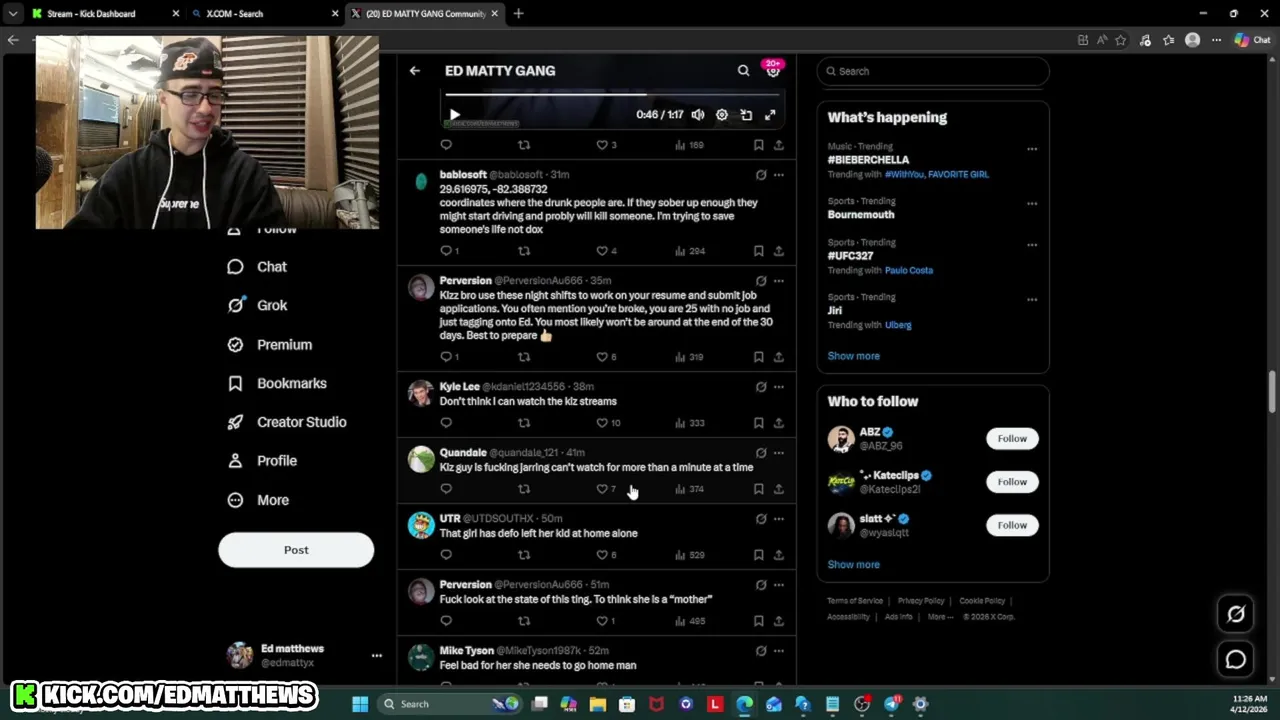Expand the More menu in navigation
The width and height of the screenshot is (1280, 720).
point(258,500)
